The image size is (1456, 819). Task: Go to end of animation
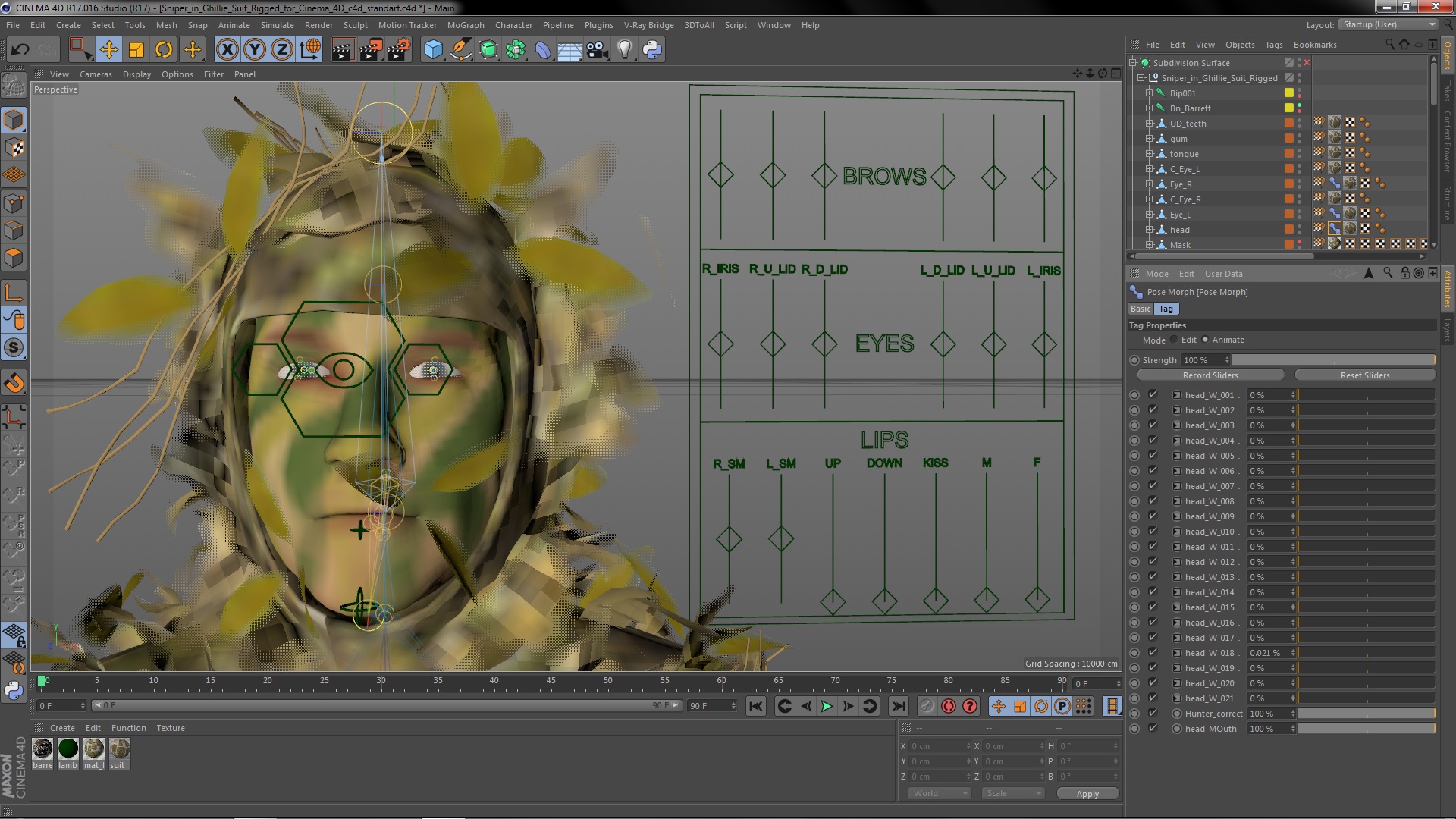pyautogui.click(x=899, y=706)
